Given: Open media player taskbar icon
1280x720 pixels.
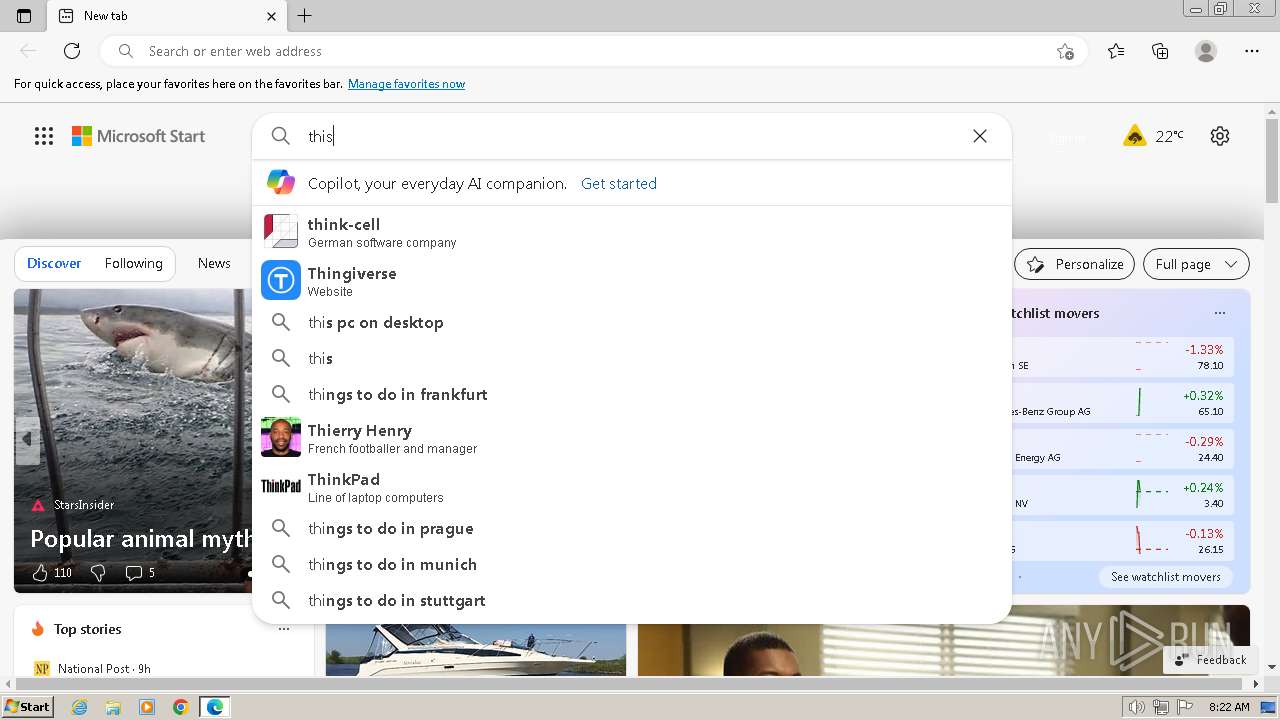Looking at the screenshot, I should [x=147, y=707].
